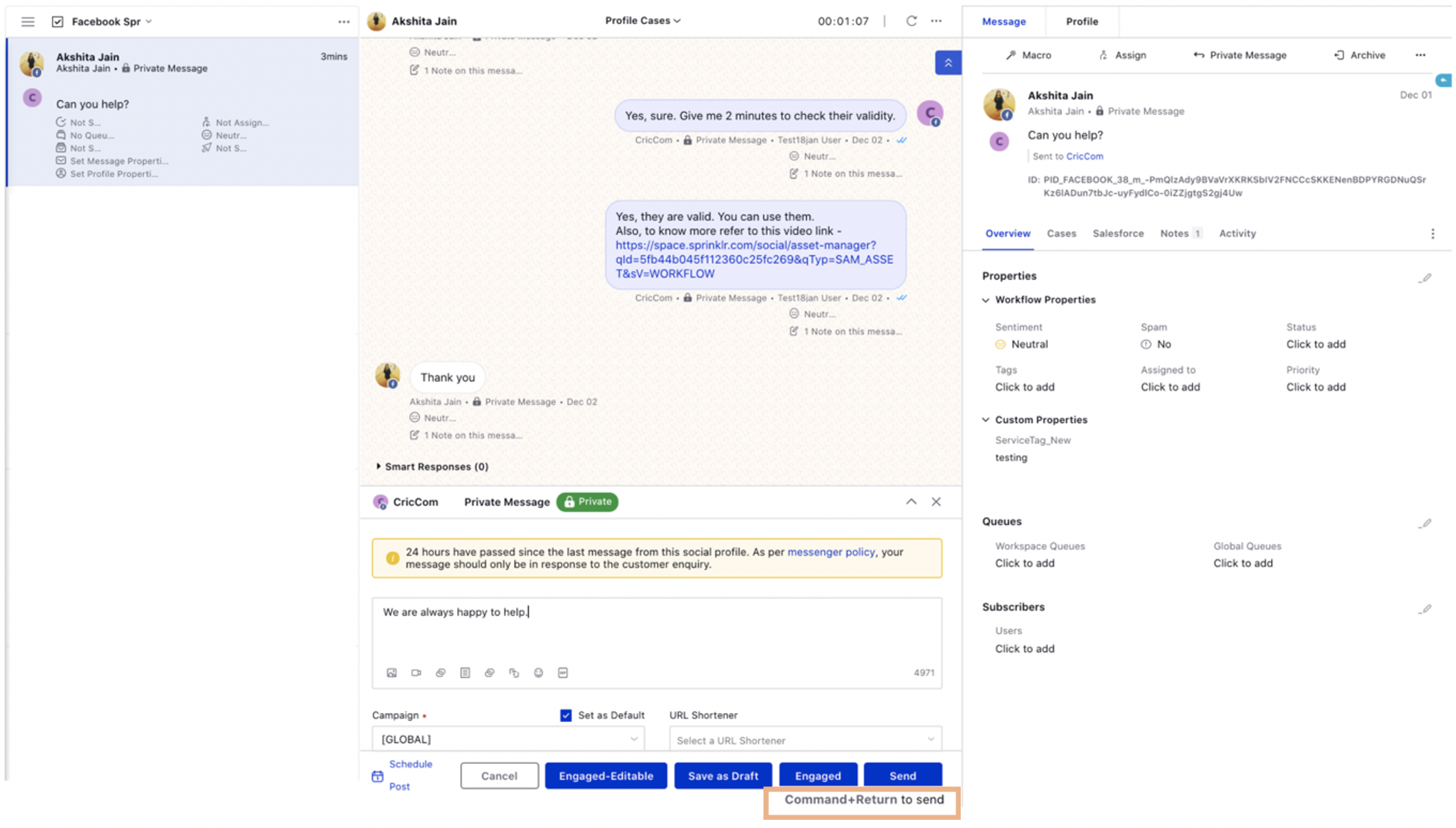Open the Notes tab
This screenshot has height=828, width=1456.
pos(1180,233)
